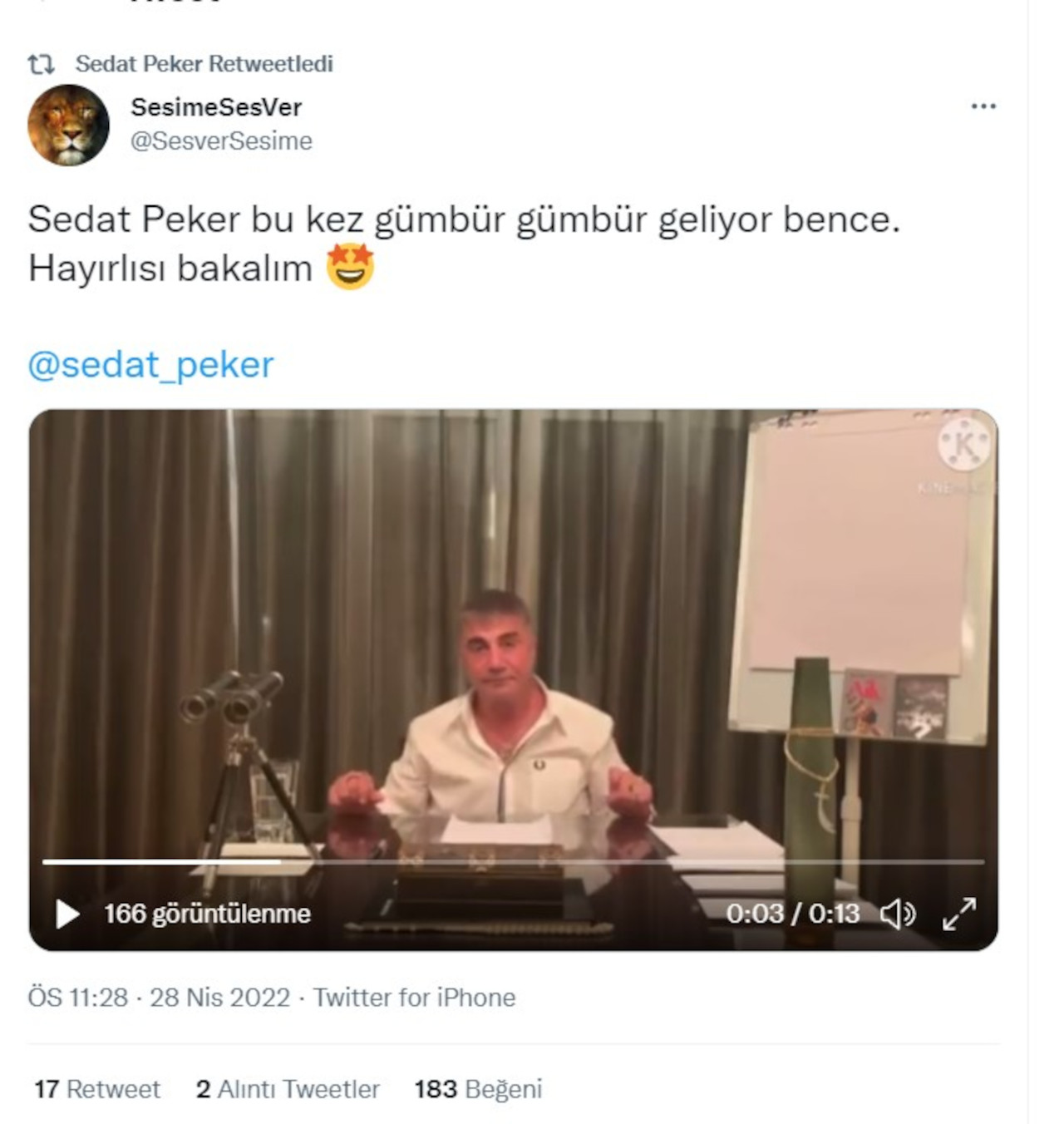Follow the @sedat_peker mention link
The height and width of the screenshot is (1124, 1064).
[150, 365]
